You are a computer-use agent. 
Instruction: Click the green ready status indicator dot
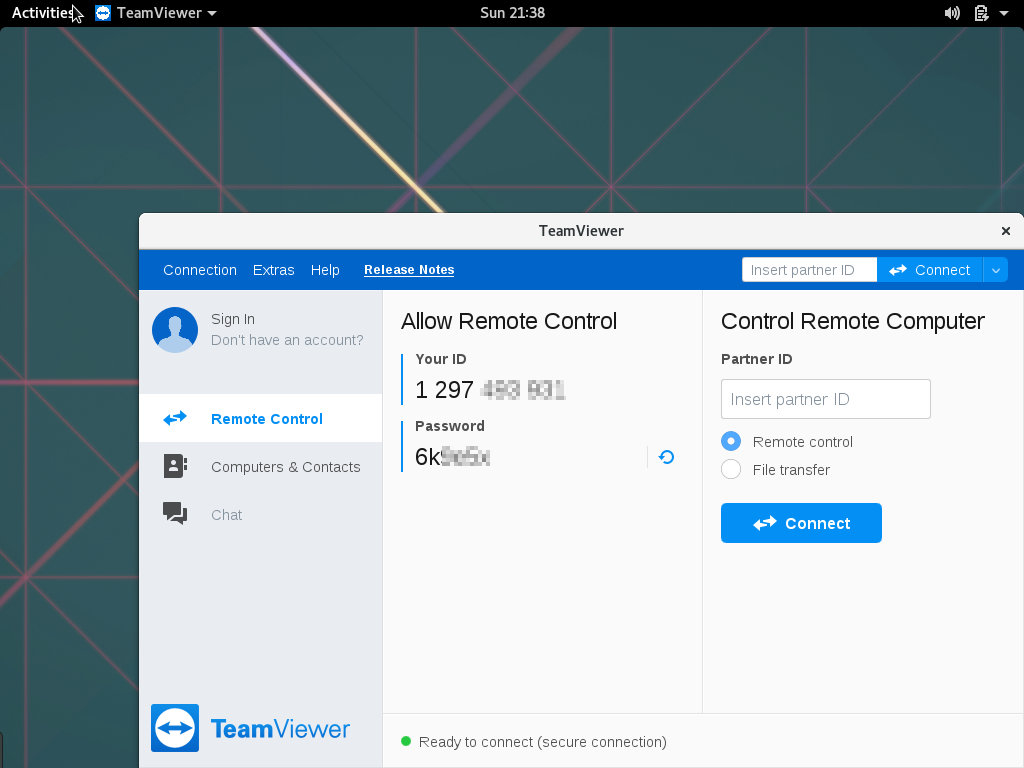click(406, 741)
